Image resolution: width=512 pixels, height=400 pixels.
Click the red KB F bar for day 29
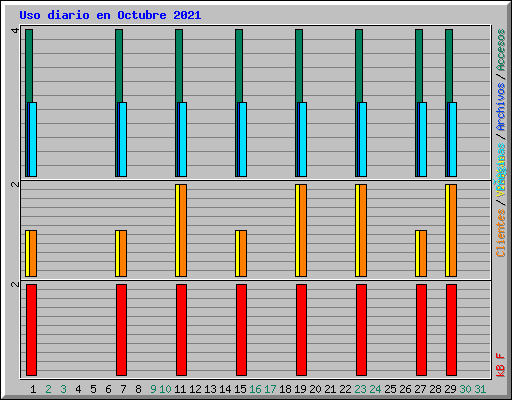point(451,330)
